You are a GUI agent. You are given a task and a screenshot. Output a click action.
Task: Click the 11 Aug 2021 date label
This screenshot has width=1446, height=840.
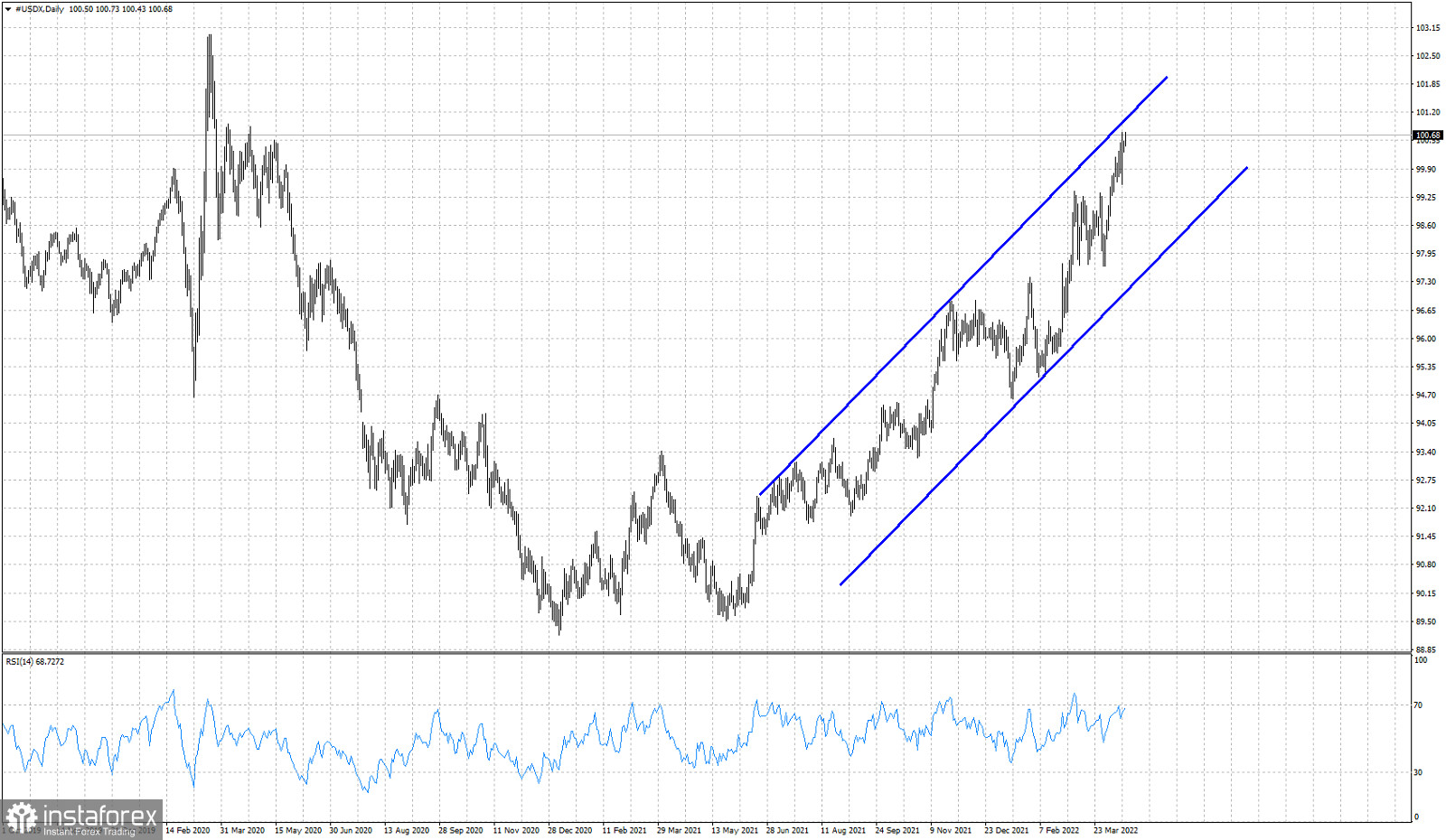tap(843, 830)
